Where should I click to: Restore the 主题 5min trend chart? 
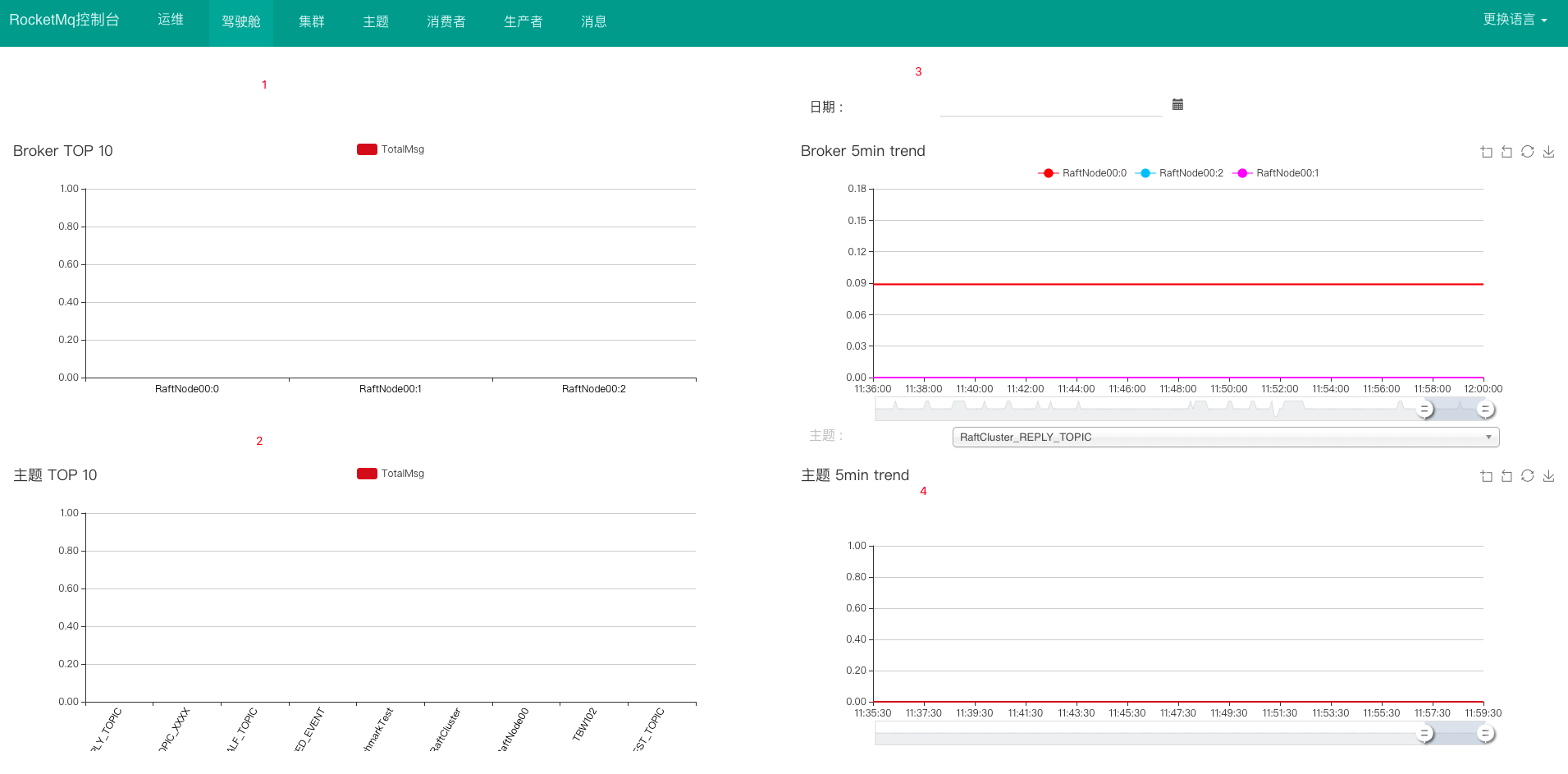click(x=1527, y=476)
